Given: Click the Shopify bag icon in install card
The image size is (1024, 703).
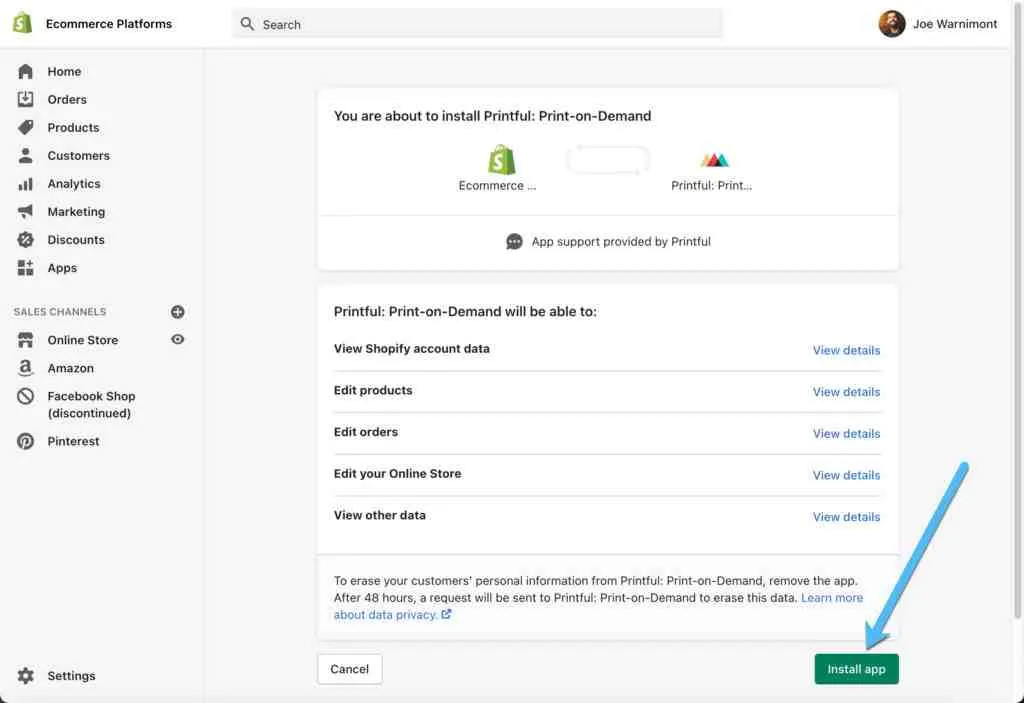Looking at the screenshot, I should [x=502, y=159].
